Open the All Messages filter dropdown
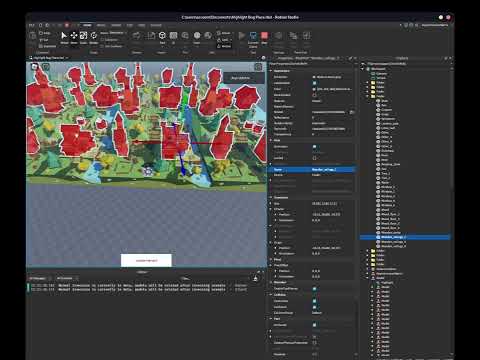 click(x=40, y=278)
